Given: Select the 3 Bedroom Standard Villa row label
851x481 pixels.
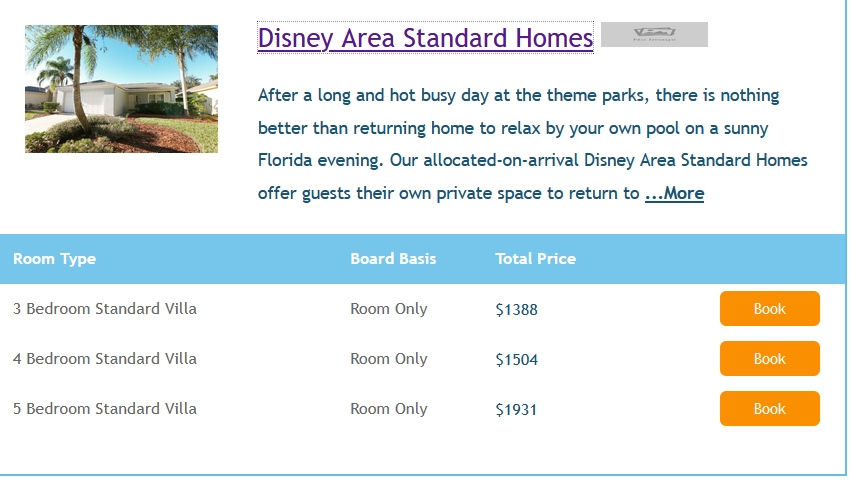Looking at the screenshot, I should (105, 309).
